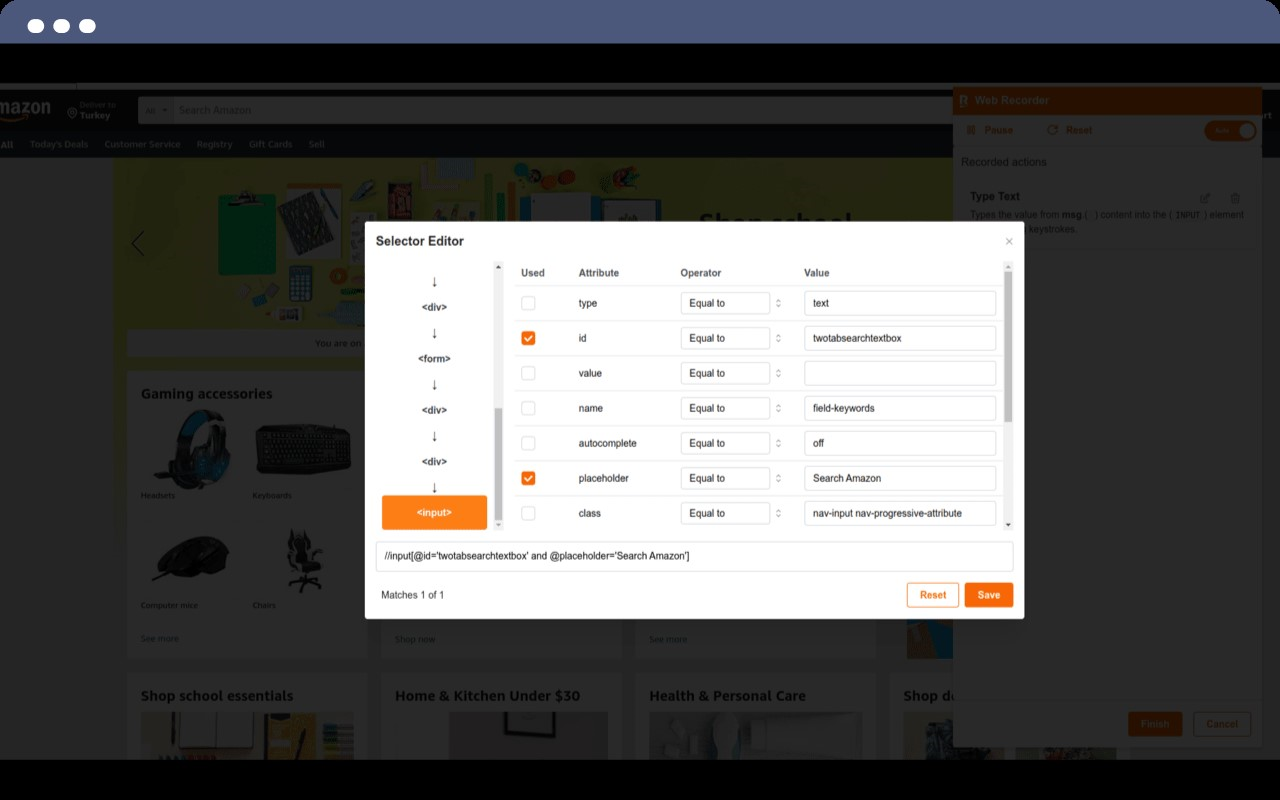Select the highlighted <input> node
The image size is (1280, 800).
(x=434, y=512)
